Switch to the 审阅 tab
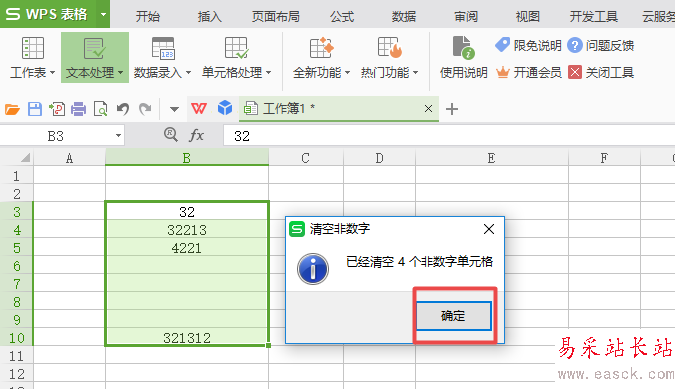The width and height of the screenshot is (675, 389). tap(466, 16)
